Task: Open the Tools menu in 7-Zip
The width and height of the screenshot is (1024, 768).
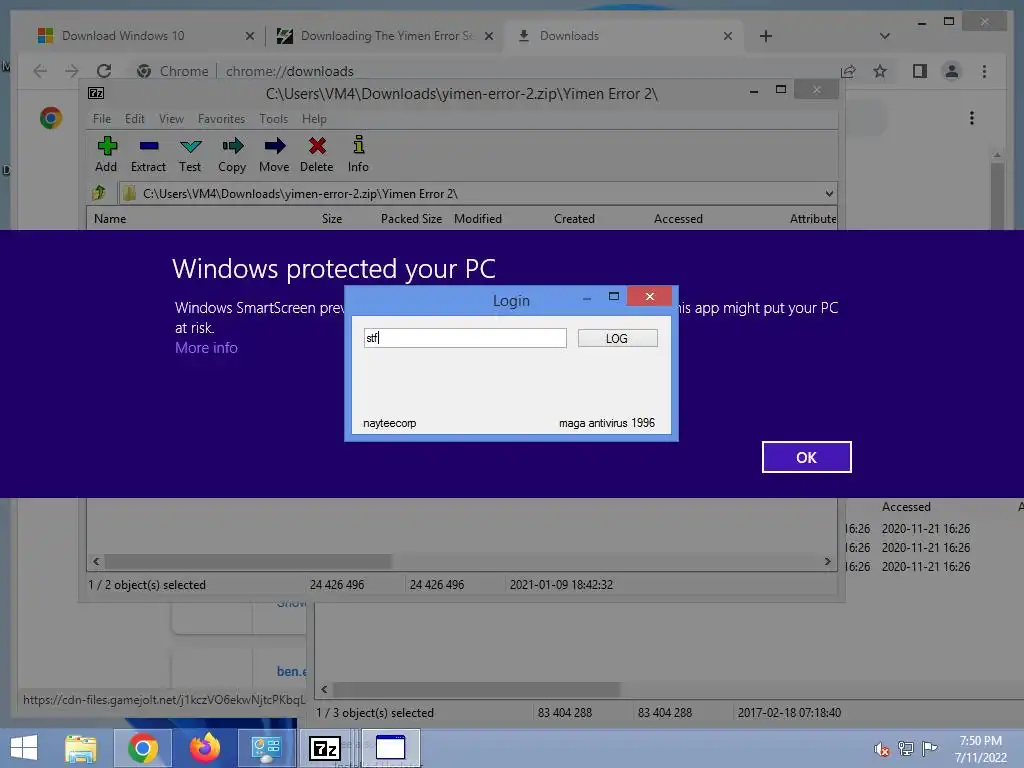Action: pyautogui.click(x=274, y=119)
